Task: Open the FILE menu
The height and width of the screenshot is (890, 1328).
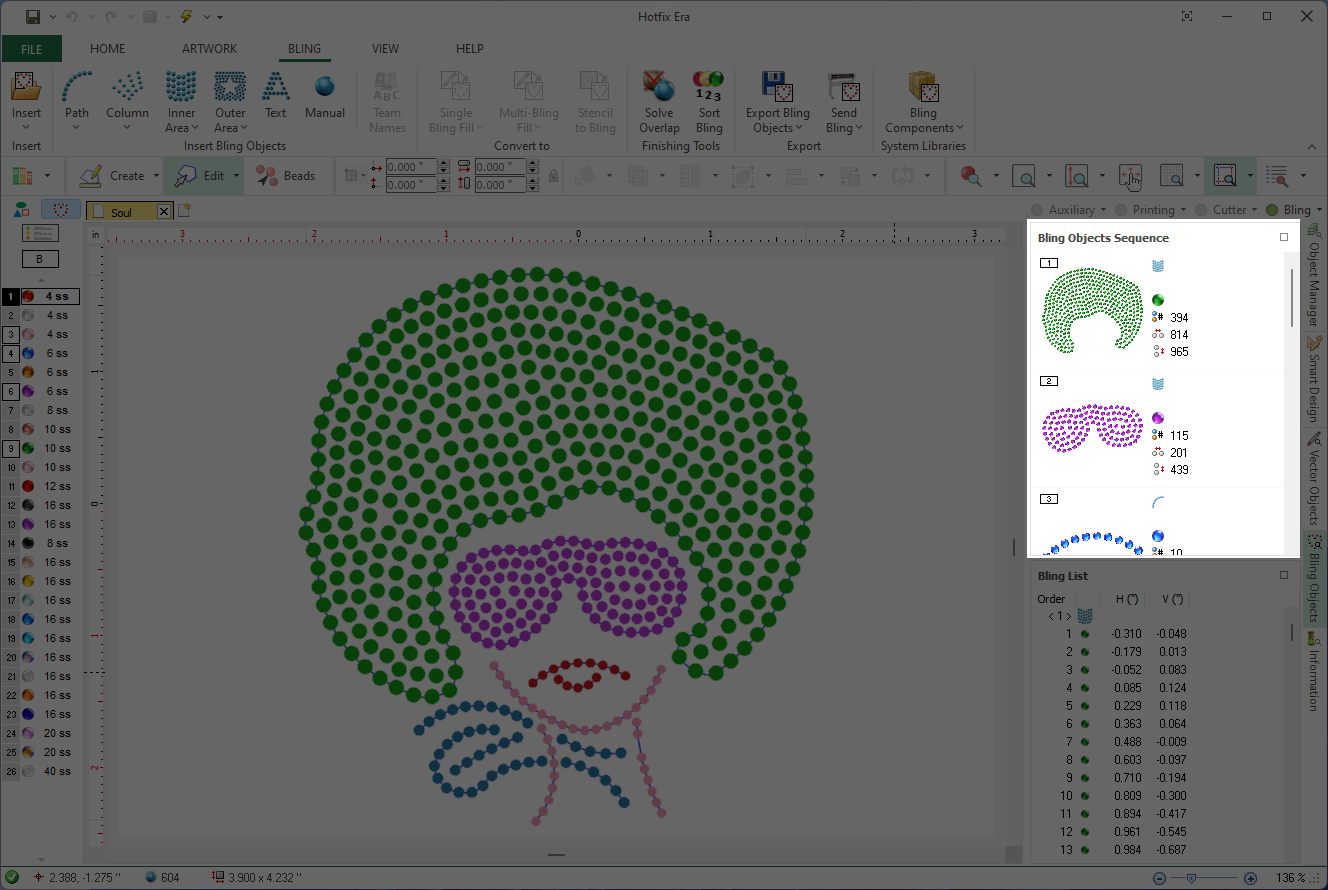Action: 31,49
